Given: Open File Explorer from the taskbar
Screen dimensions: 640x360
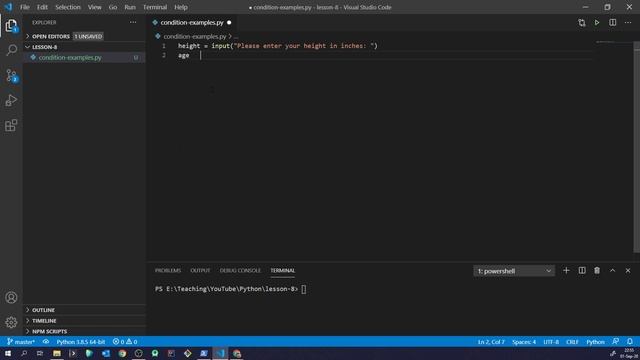Looking at the screenshot, I should 57,353.
